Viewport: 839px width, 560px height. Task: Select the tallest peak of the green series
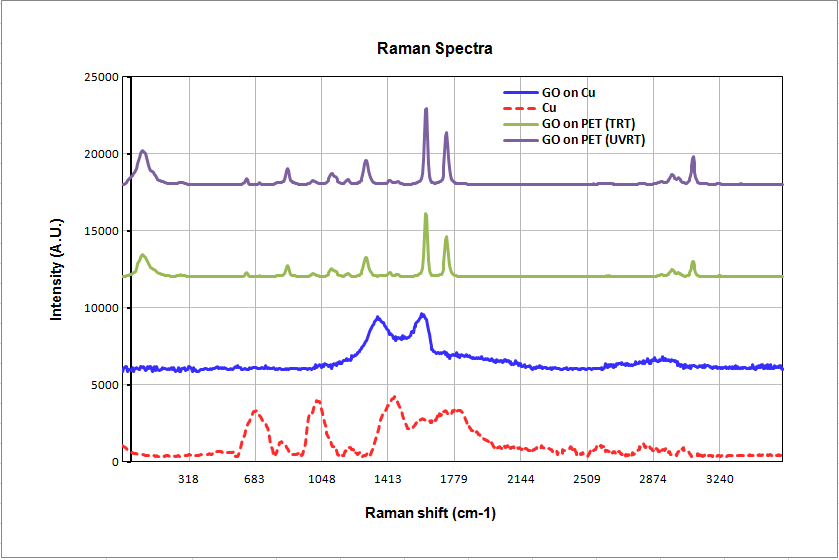(x=426, y=215)
